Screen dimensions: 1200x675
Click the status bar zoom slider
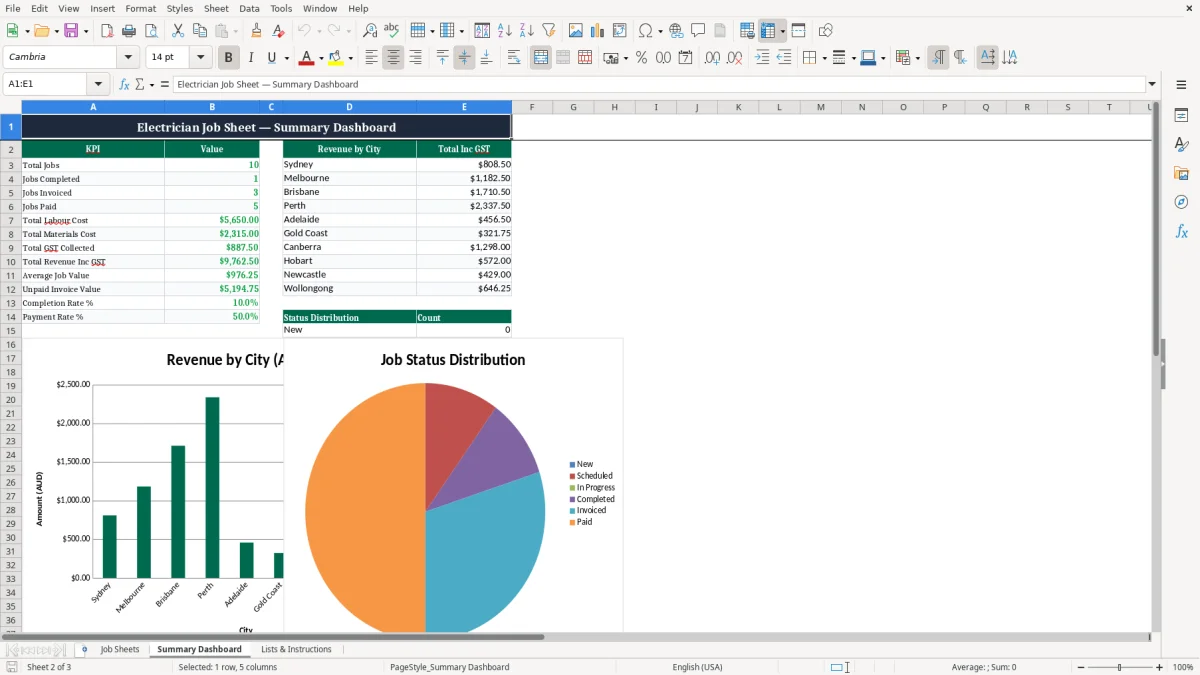(x=1120, y=667)
